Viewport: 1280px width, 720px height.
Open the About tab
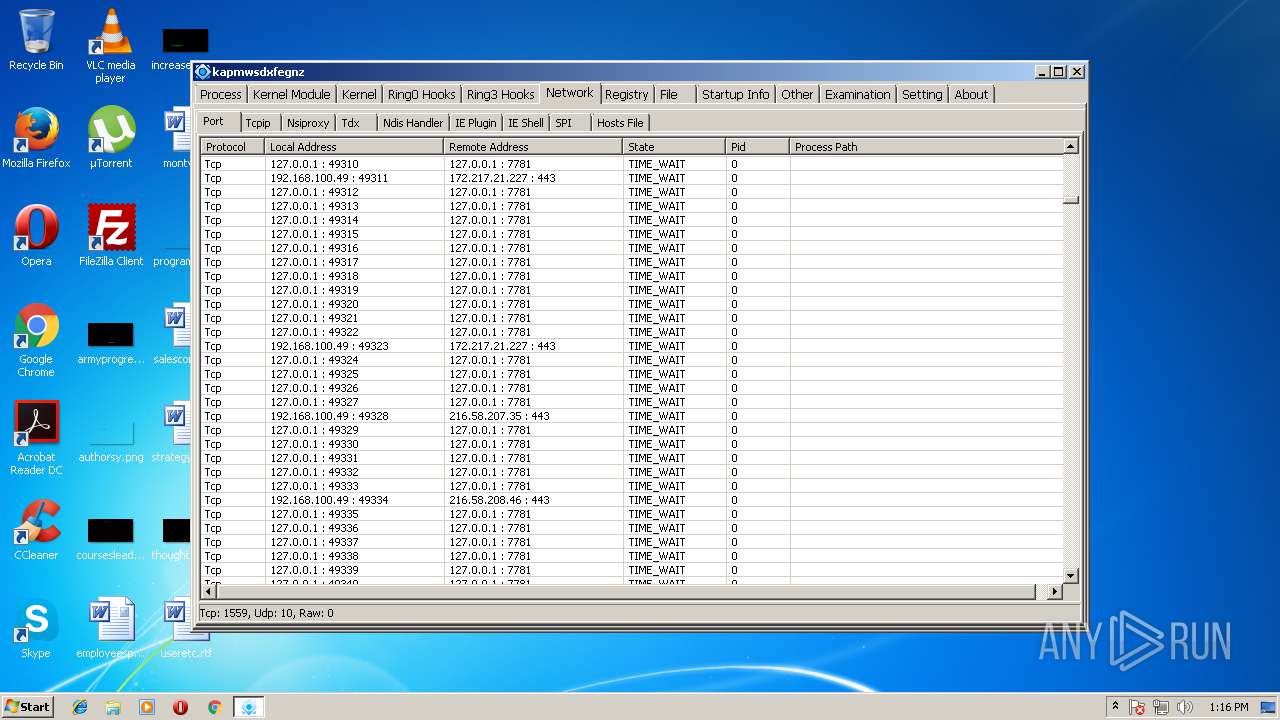[x=971, y=94]
